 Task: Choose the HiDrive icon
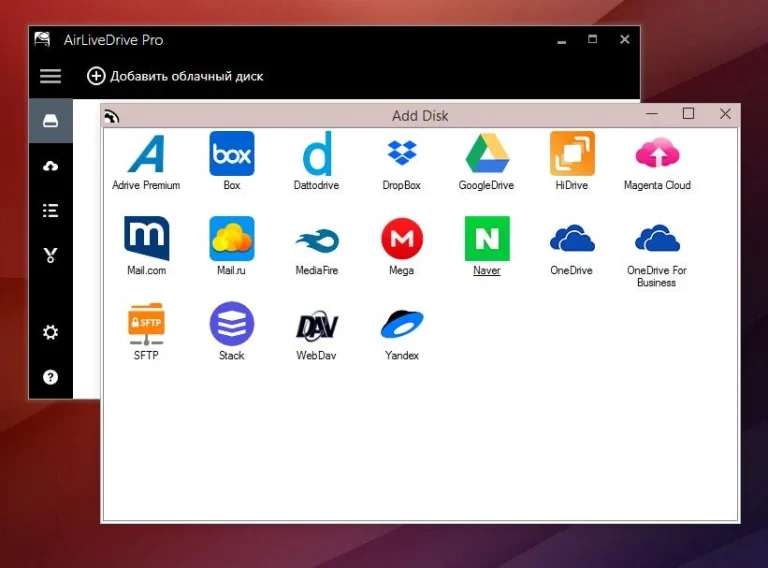coord(572,153)
